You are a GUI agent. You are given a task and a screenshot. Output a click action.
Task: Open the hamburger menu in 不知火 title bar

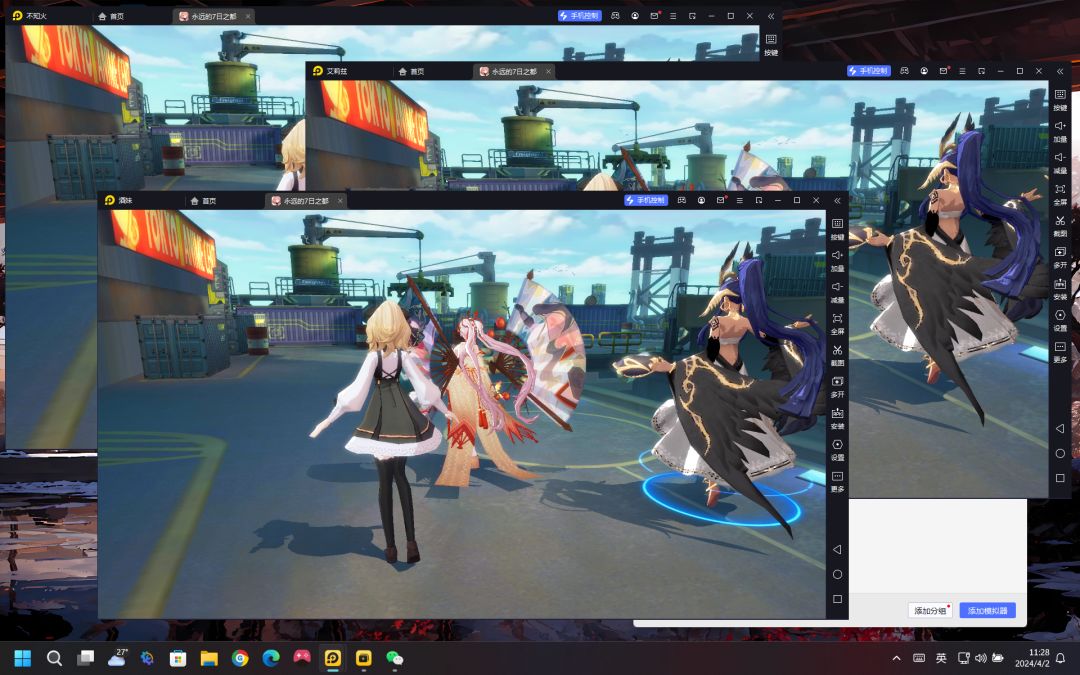[674, 16]
